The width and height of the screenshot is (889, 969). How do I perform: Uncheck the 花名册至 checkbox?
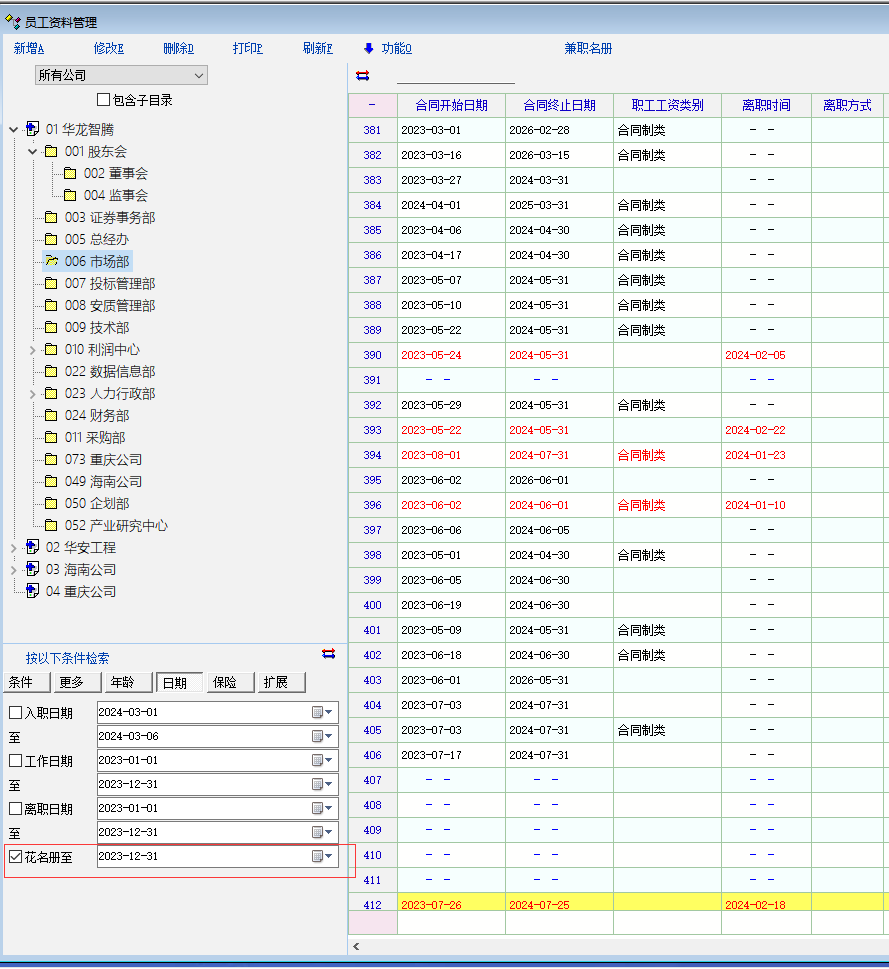point(15,857)
